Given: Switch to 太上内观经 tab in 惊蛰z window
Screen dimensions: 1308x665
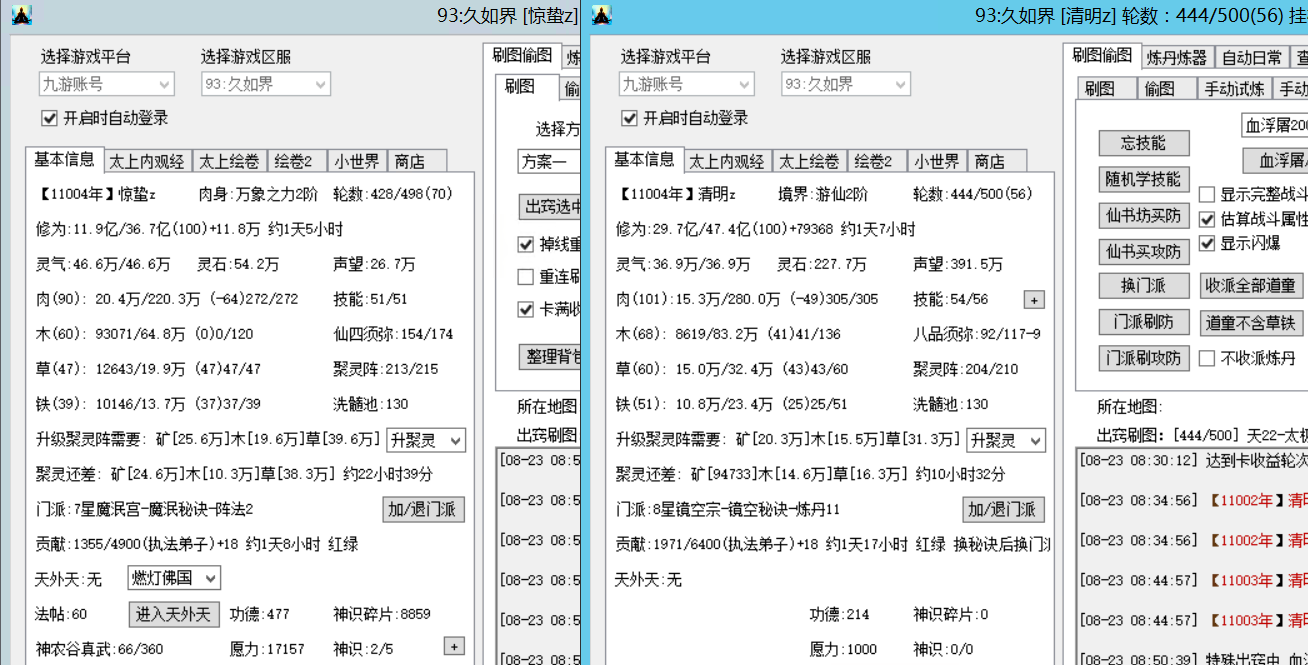Looking at the screenshot, I should tap(146, 161).
